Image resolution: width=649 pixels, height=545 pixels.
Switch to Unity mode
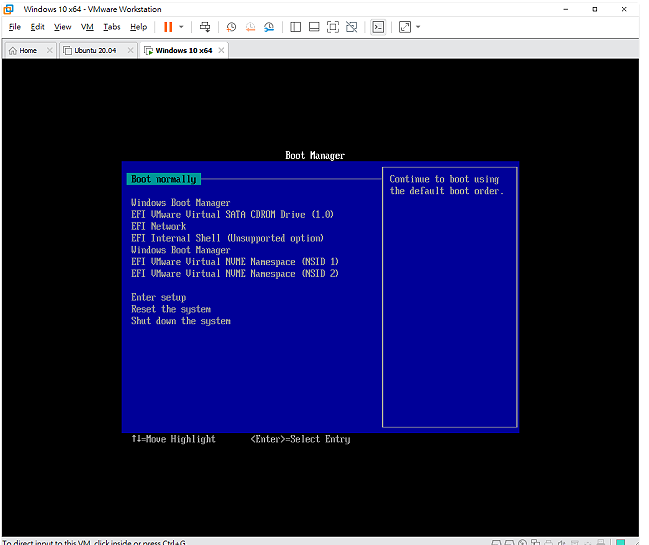(x=351, y=27)
